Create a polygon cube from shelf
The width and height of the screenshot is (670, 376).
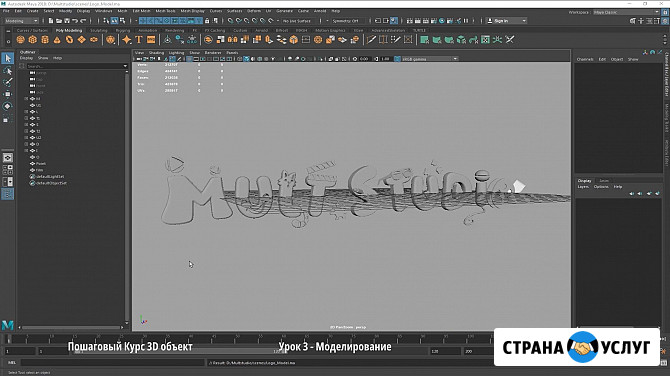32,40
